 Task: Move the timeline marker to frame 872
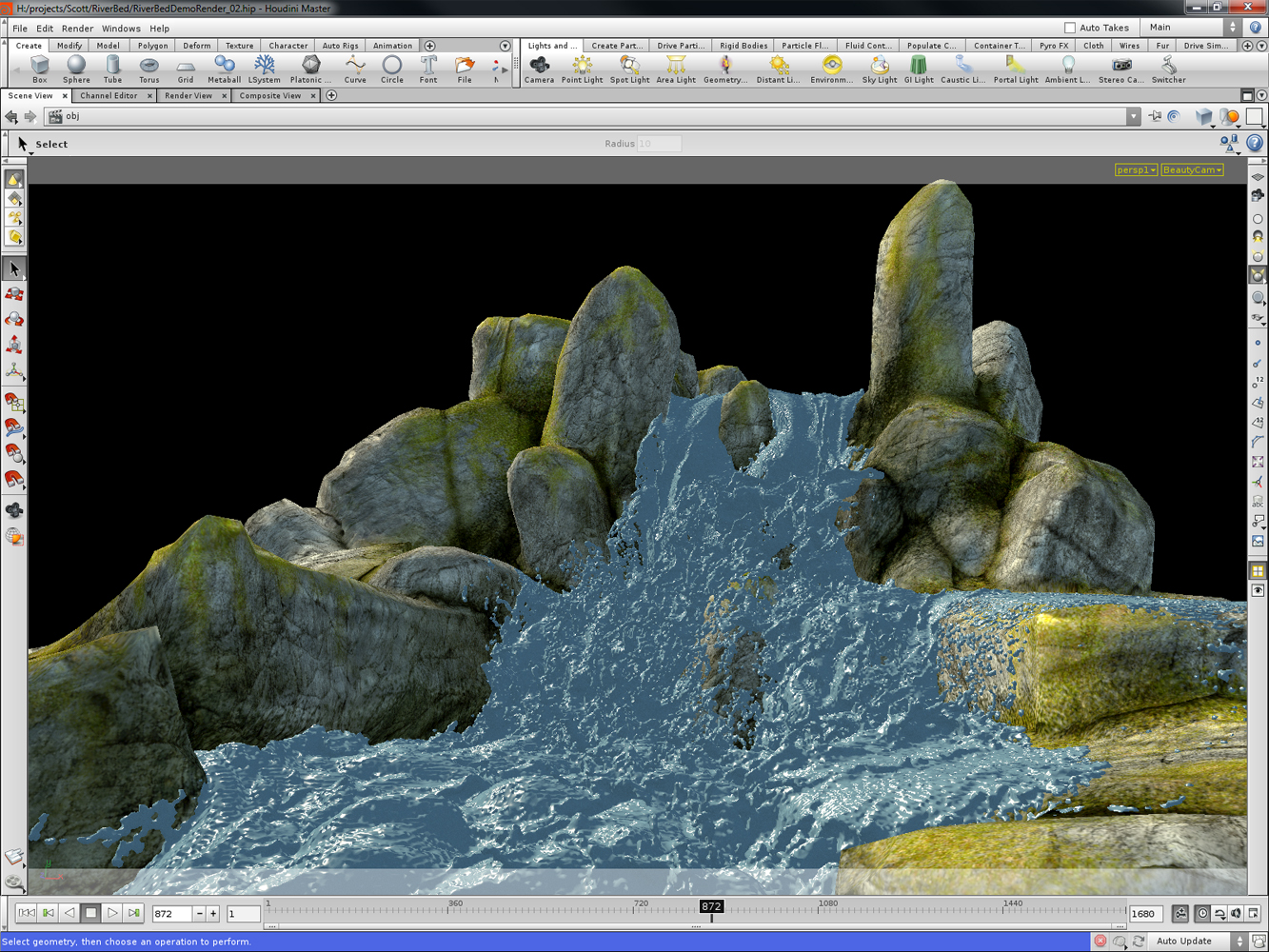coord(710,906)
